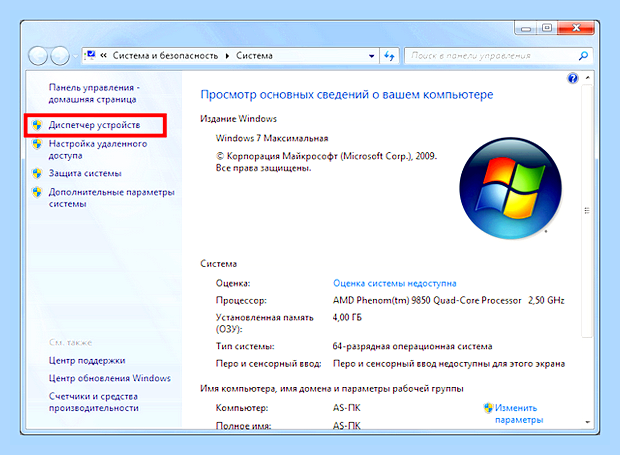This screenshot has height=455, width=620.
Task: Click the shield icon beside Дополнительные параметры системы
Action: [x=37, y=192]
